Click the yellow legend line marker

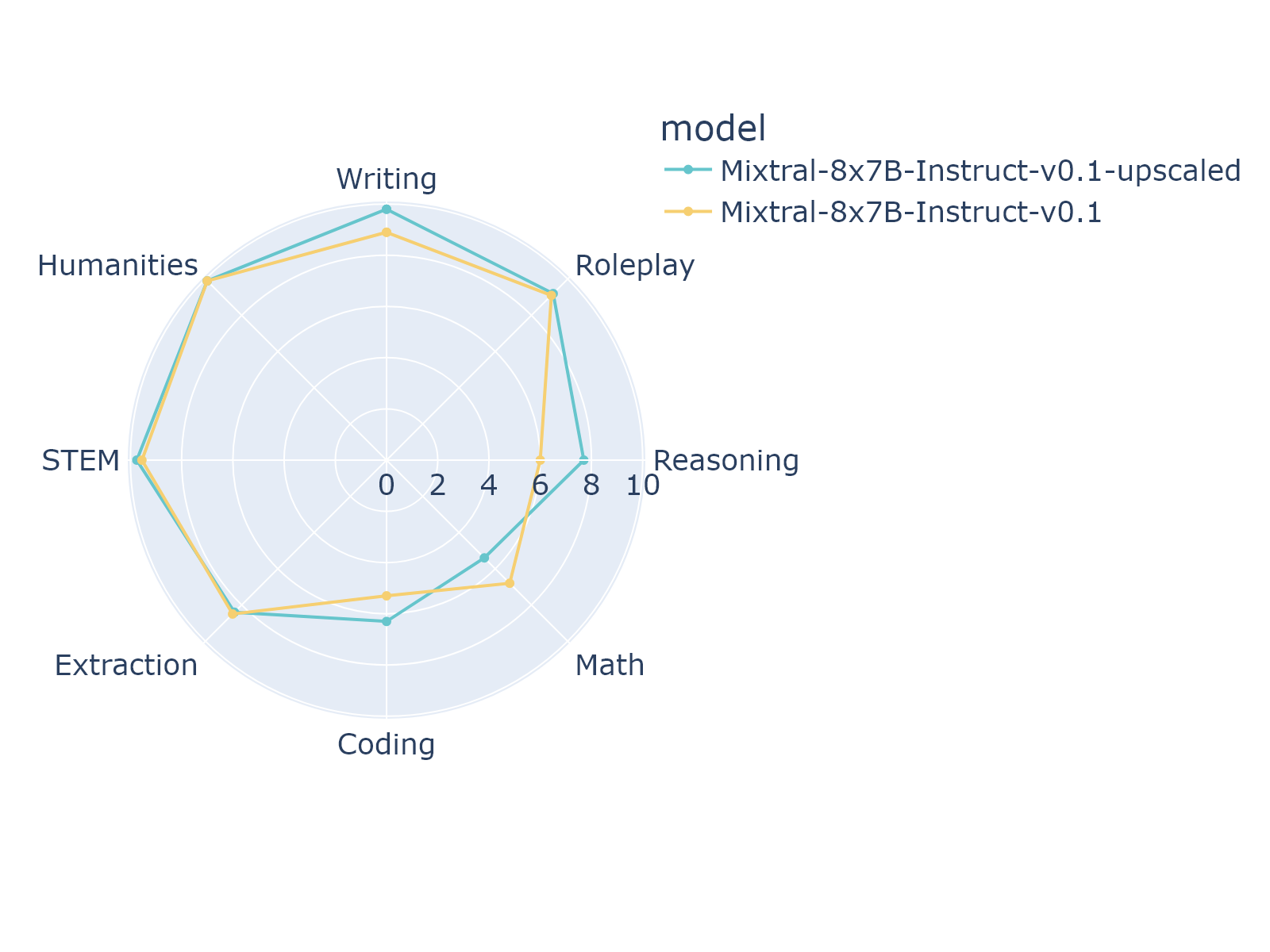pos(688,212)
